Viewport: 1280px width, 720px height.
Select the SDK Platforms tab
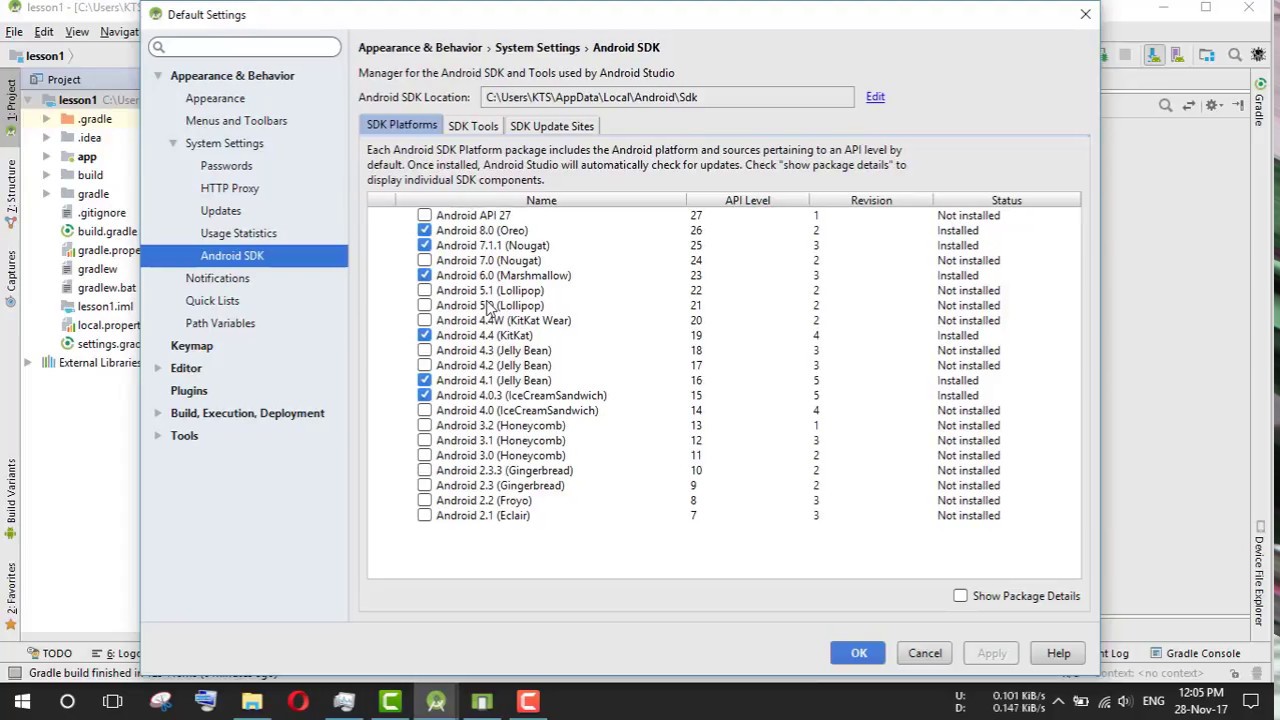(x=402, y=125)
